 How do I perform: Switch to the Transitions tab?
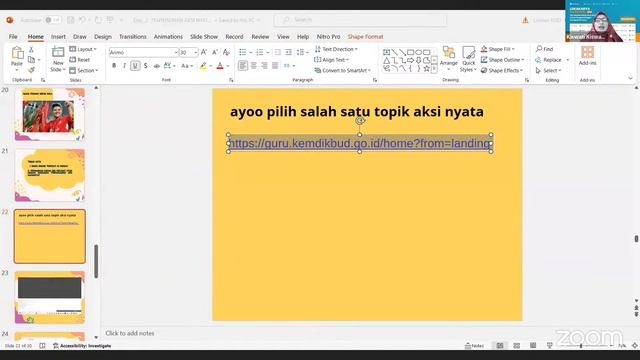132,37
